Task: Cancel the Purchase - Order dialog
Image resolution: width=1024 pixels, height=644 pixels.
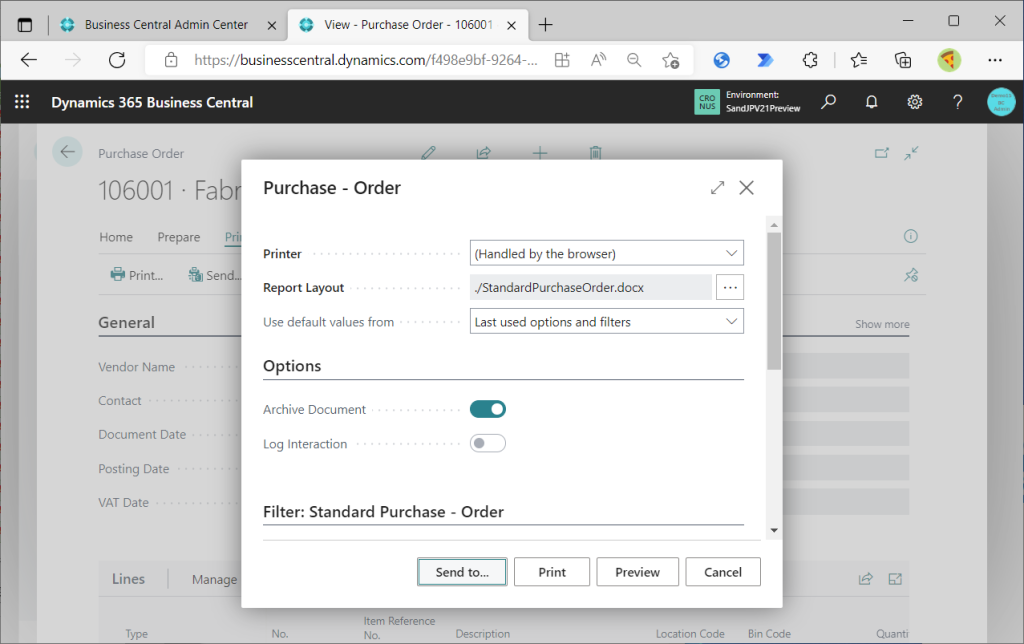Action: 723,572
